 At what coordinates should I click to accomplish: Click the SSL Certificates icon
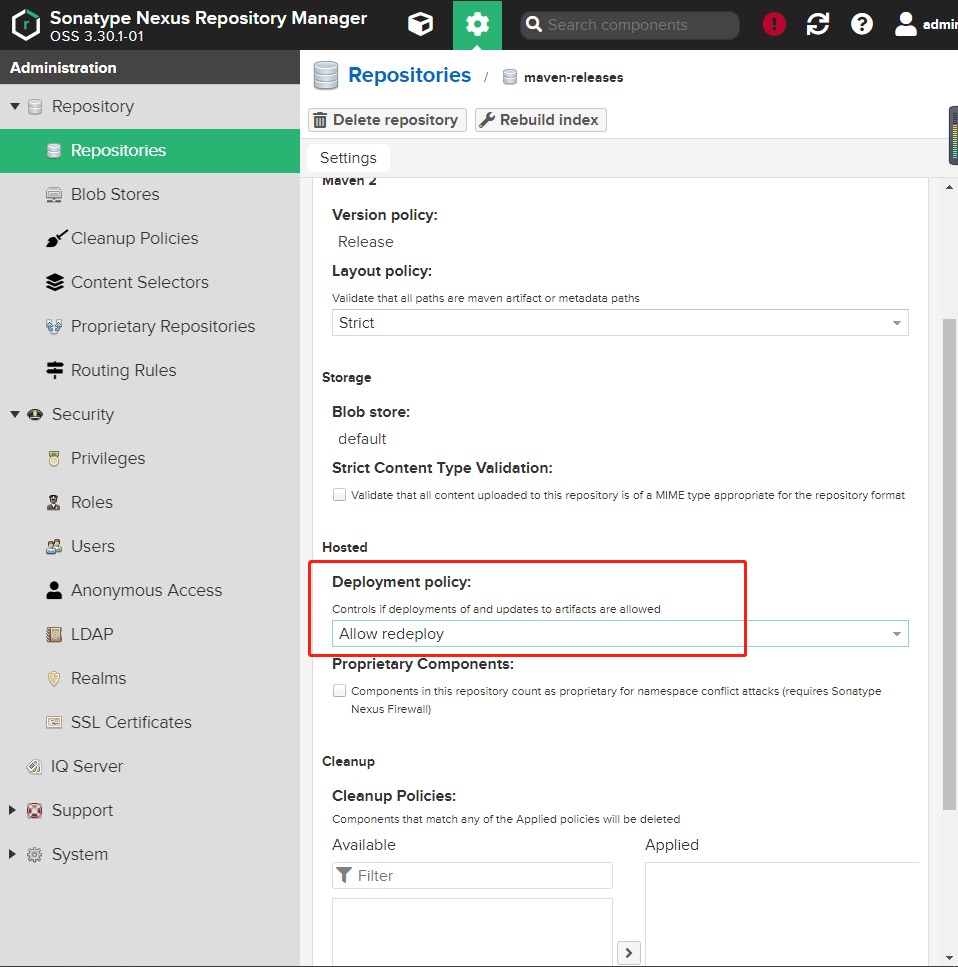click(54, 722)
